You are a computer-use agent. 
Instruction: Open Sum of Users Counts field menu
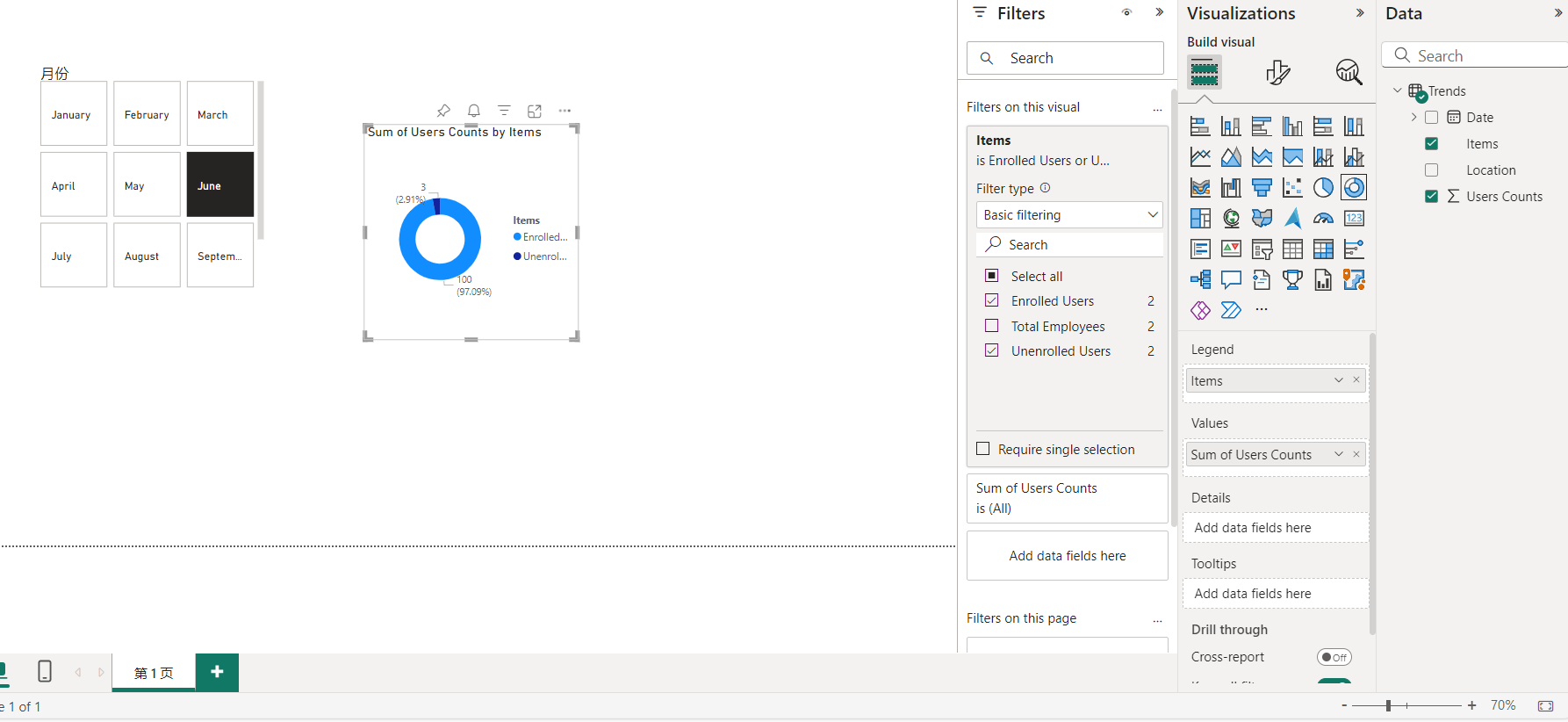(x=1339, y=454)
